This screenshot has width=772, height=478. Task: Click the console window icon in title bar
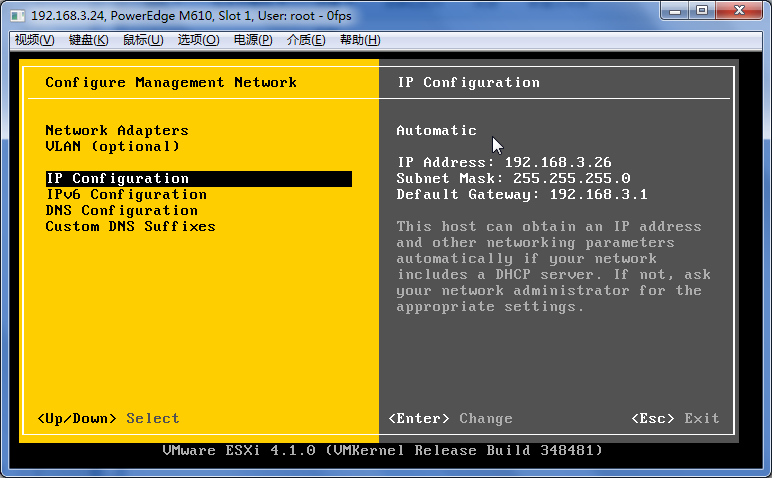18,16
